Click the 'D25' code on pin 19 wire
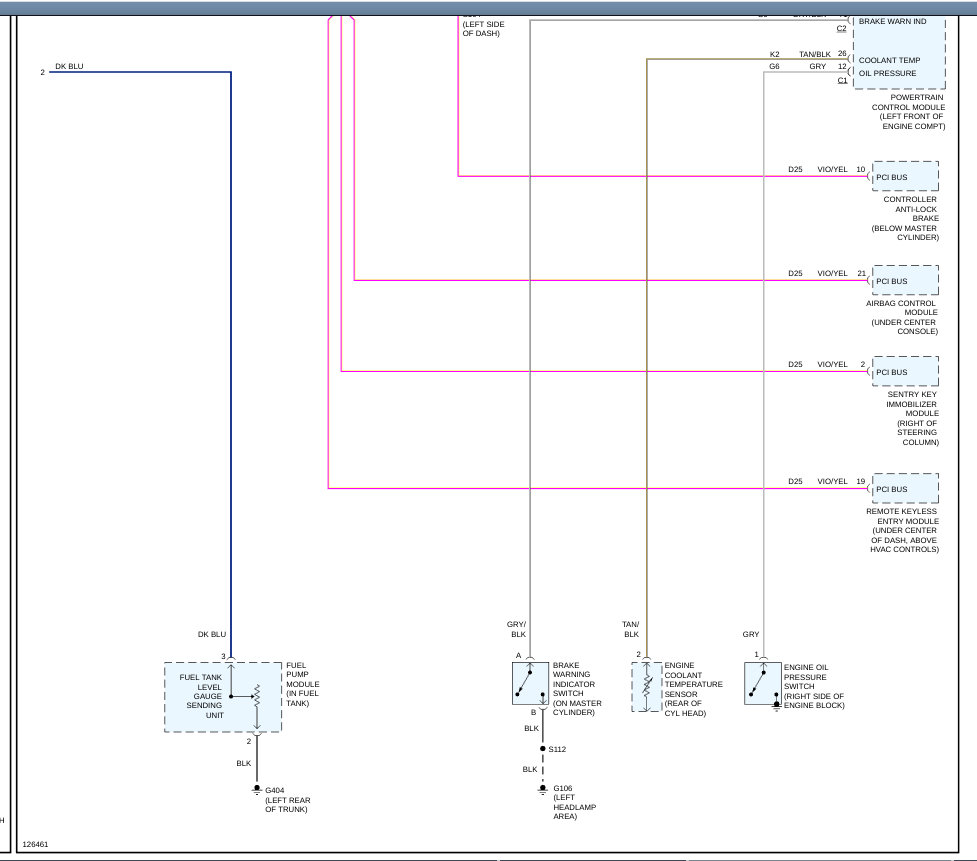Image resolution: width=977 pixels, height=861 pixels. (x=795, y=482)
